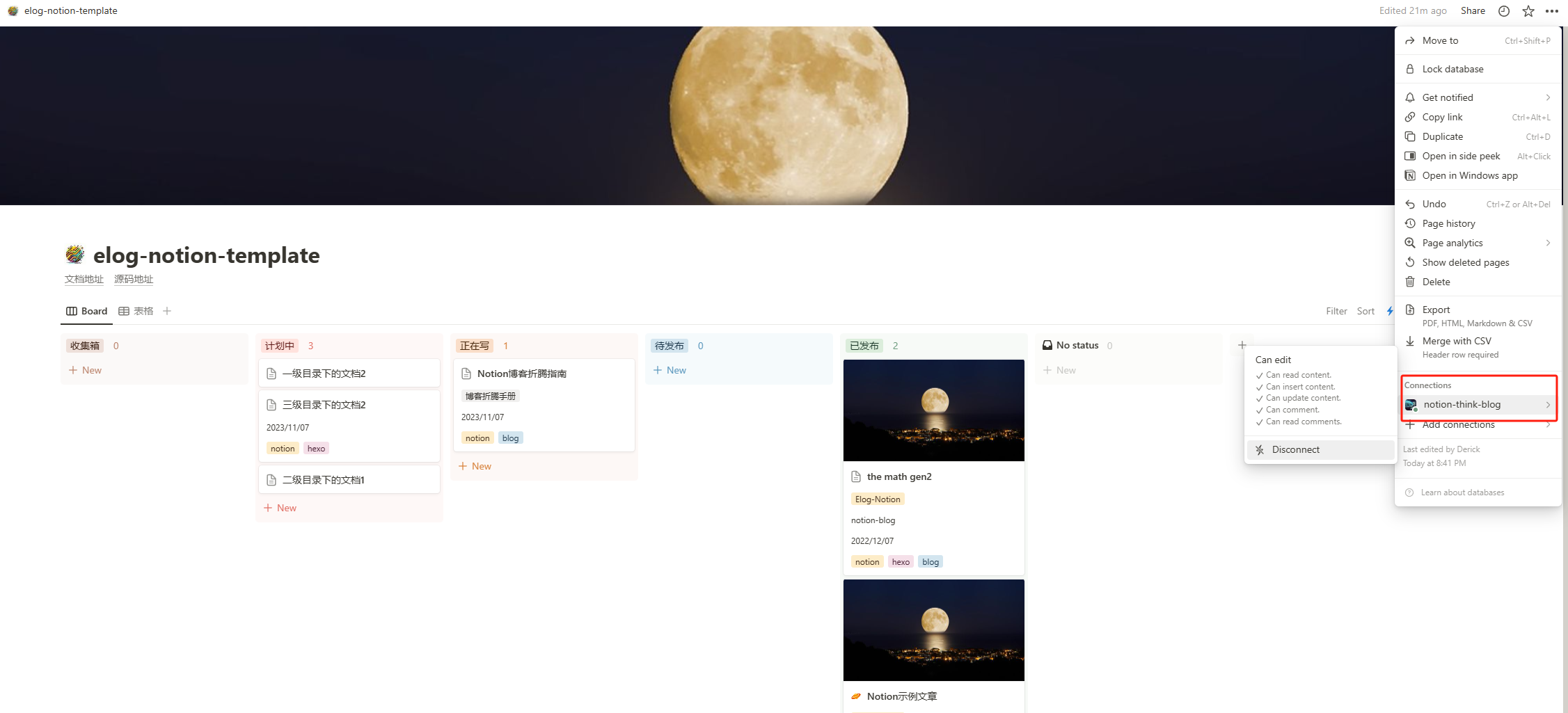Click the Page history clock icon
The height and width of the screenshot is (713, 1568).
tap(1410, 223)
